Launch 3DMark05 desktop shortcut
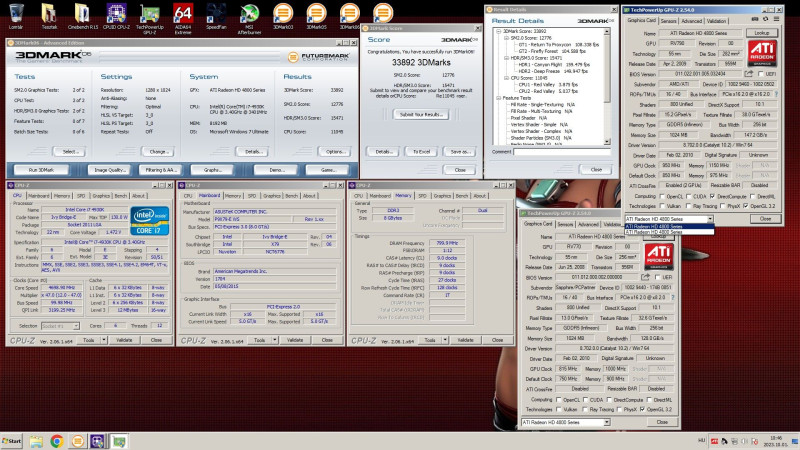 point(316,16)
